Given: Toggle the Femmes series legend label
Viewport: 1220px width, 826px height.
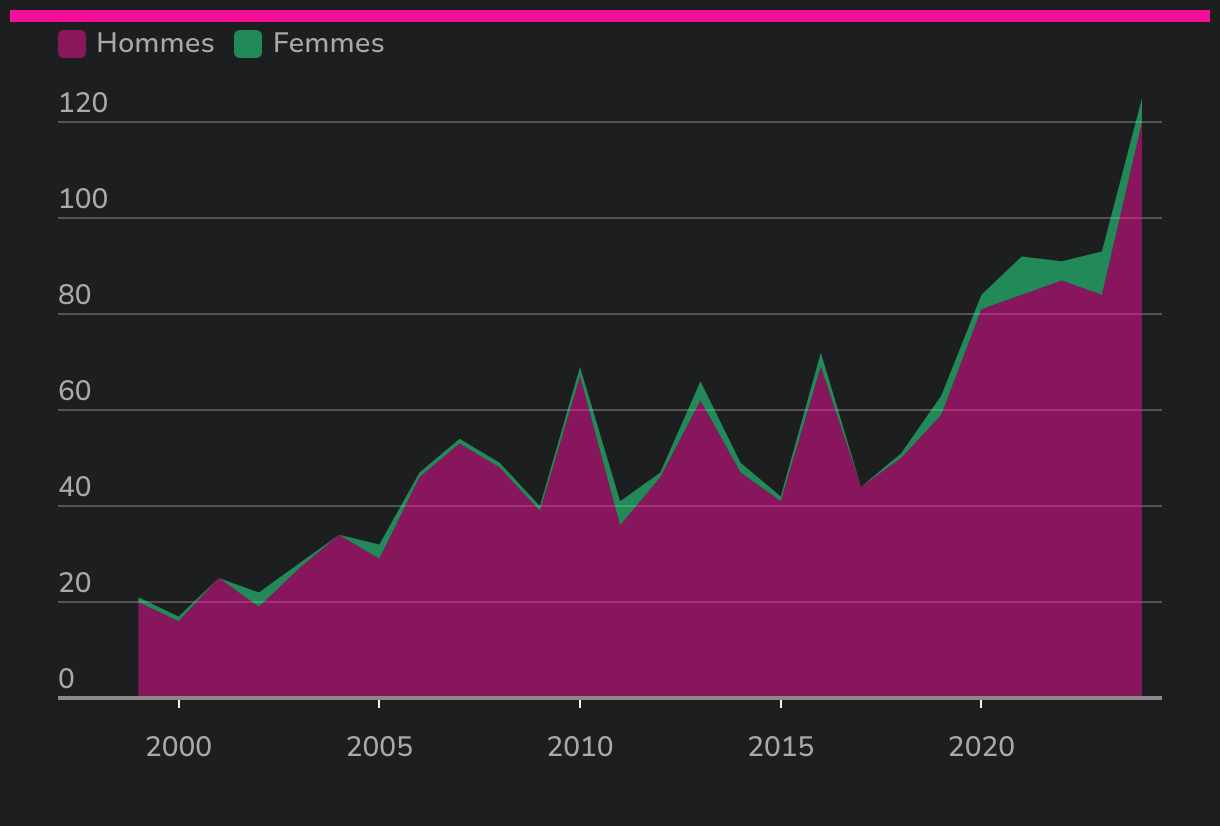Looking at the screenshot, I should [328, 44].
